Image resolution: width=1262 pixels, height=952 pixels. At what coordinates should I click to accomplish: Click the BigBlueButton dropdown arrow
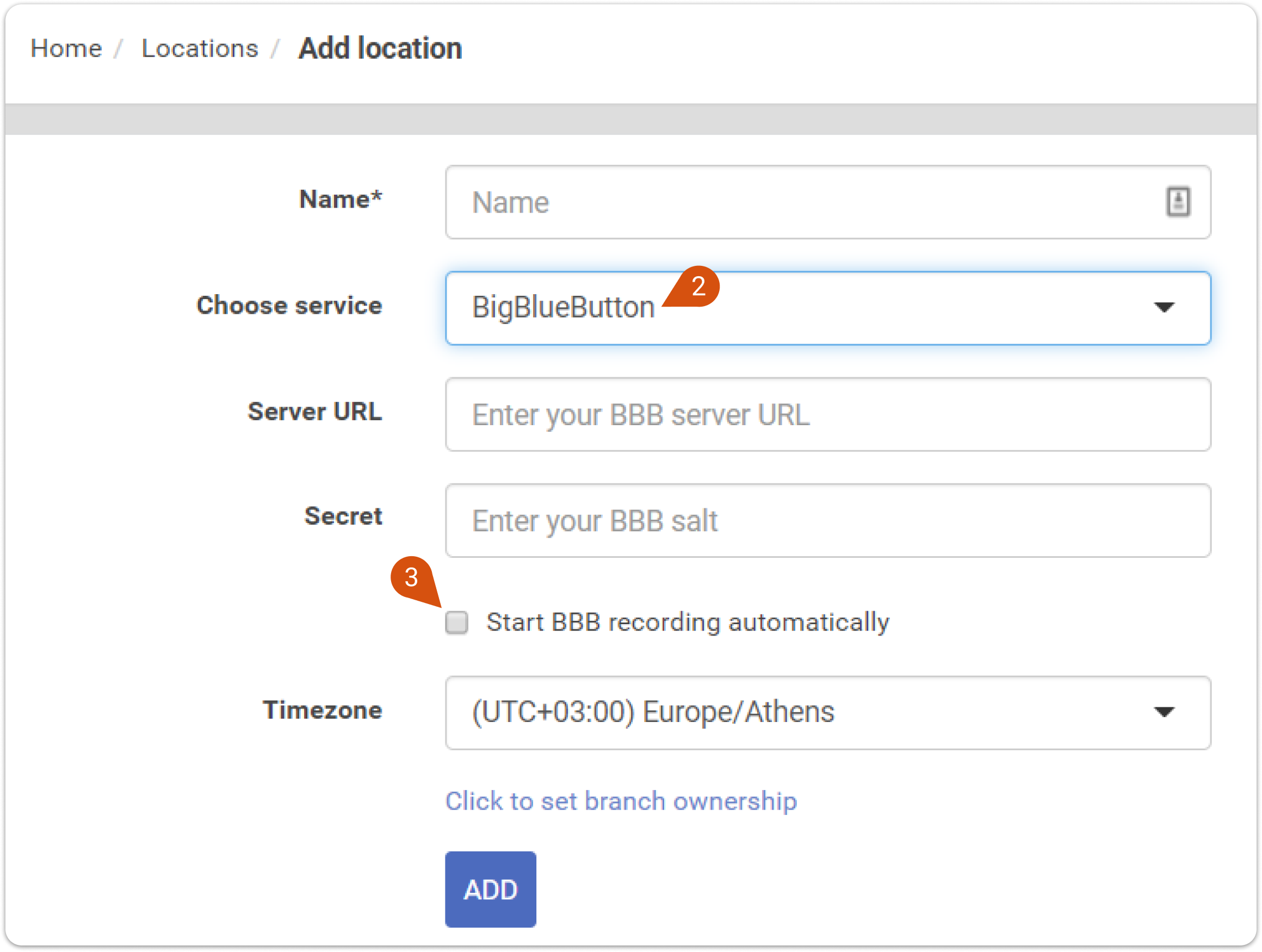tap(1164, 307)
